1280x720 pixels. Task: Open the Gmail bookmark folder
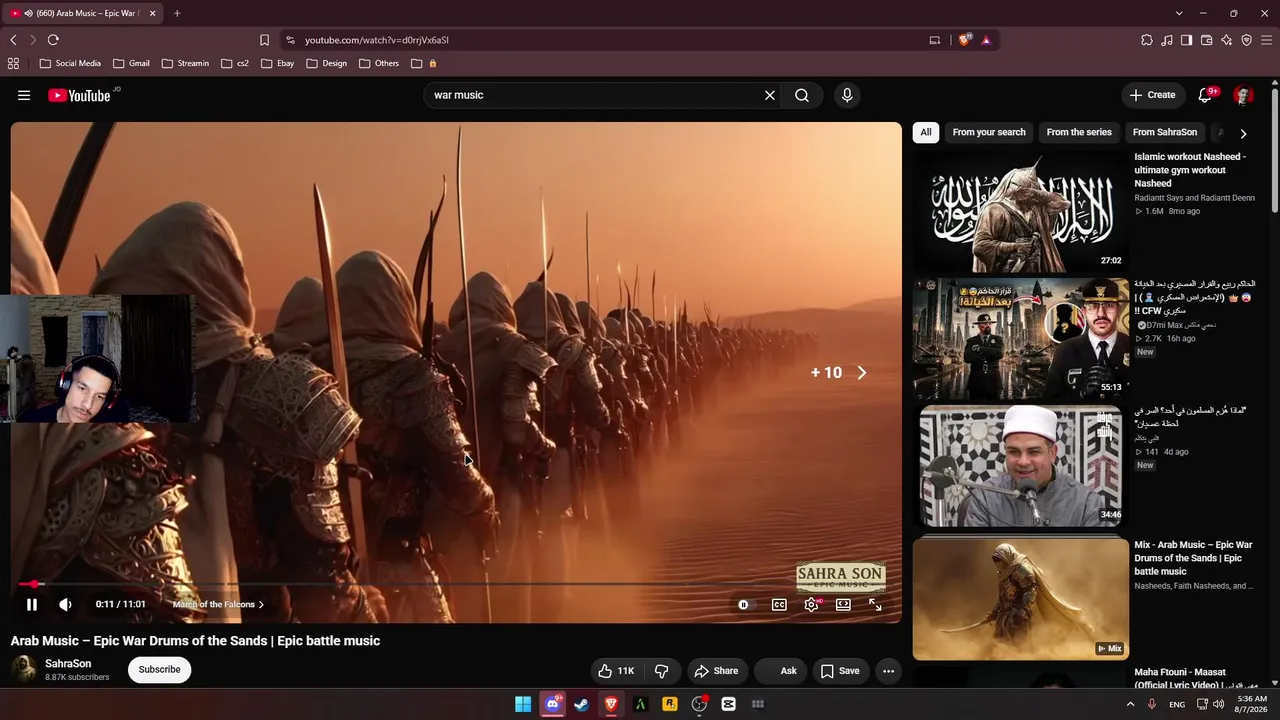[x=131, y=63]
